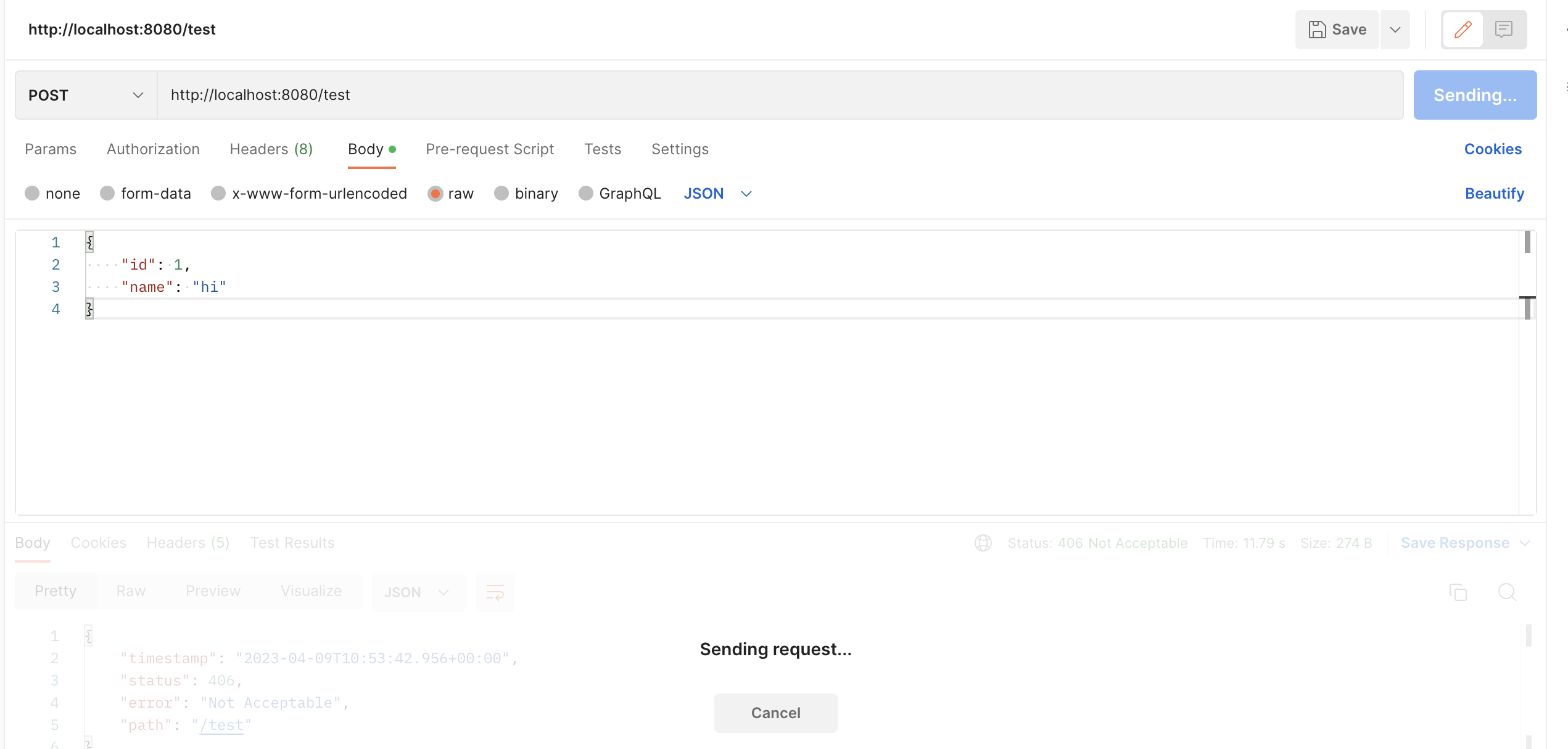Cancel the sending request
This screenshot has width=1568, height=749.
(775, 713)
